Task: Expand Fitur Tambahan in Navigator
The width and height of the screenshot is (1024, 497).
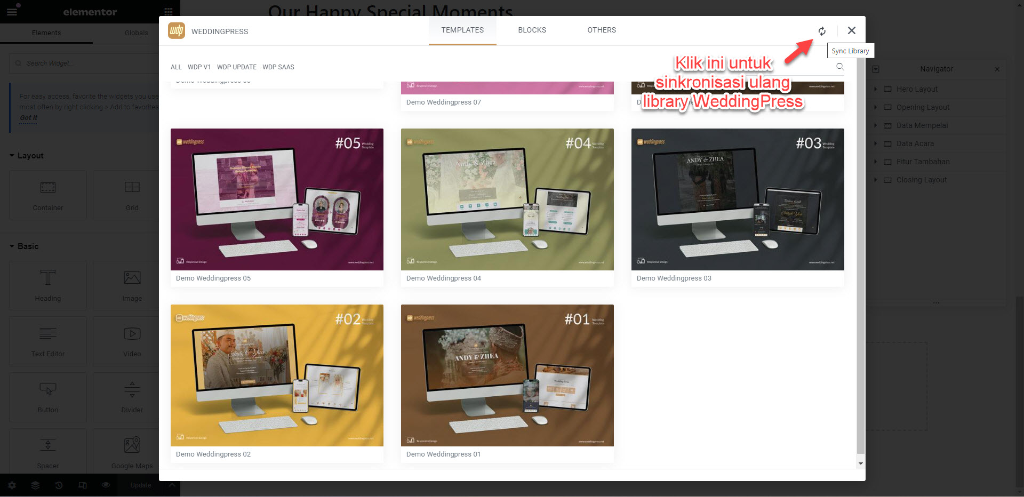Action: (x=875, y=161)
